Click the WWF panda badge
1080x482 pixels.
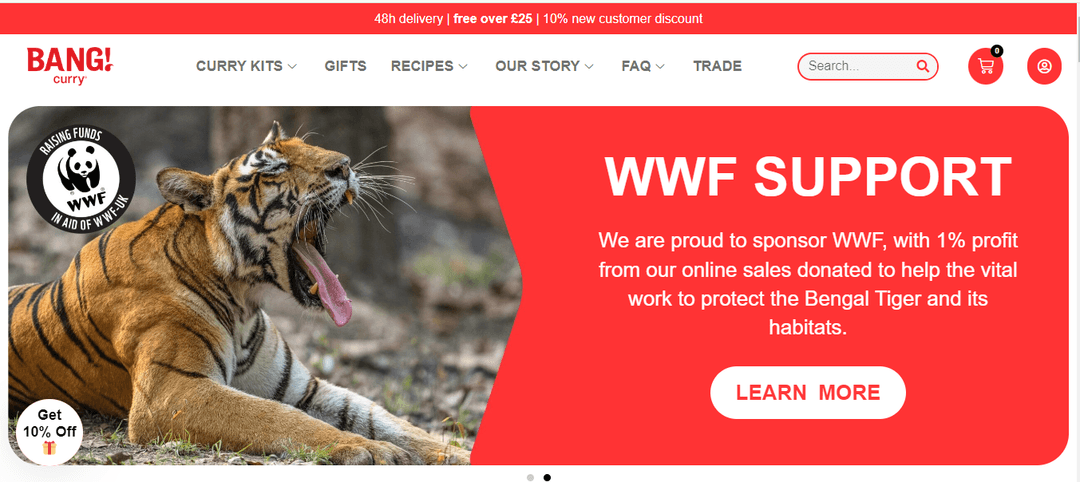coord(81,178)
